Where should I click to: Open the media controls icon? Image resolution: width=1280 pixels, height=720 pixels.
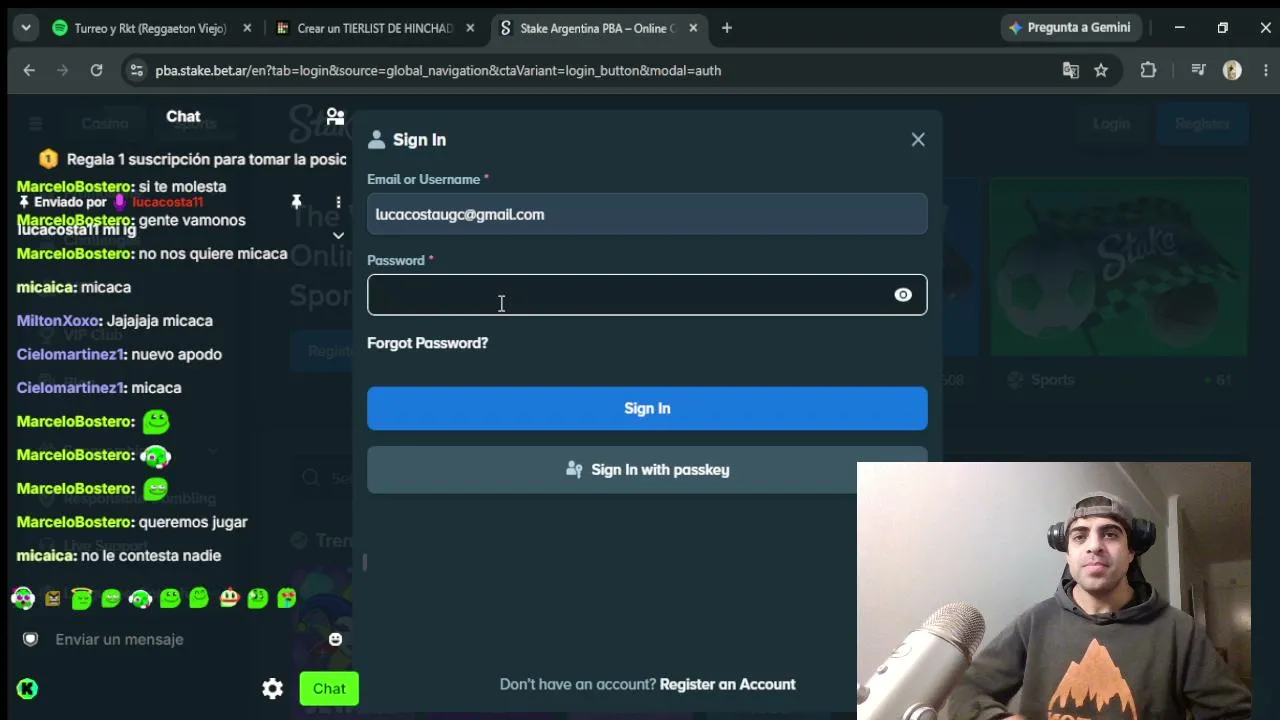(1198, 70)
